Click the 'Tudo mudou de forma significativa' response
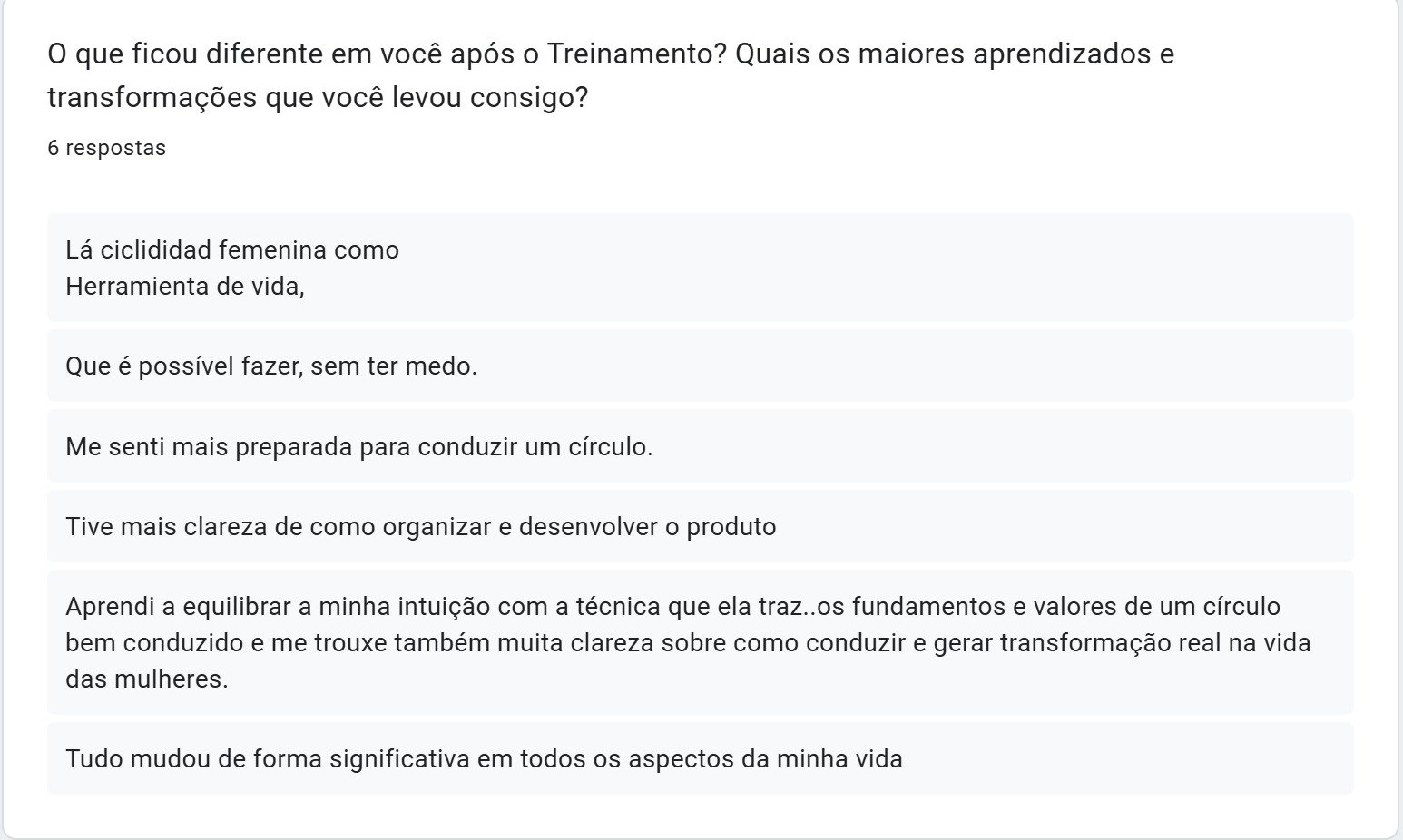The image size is (1403, 840). [484, 758]
